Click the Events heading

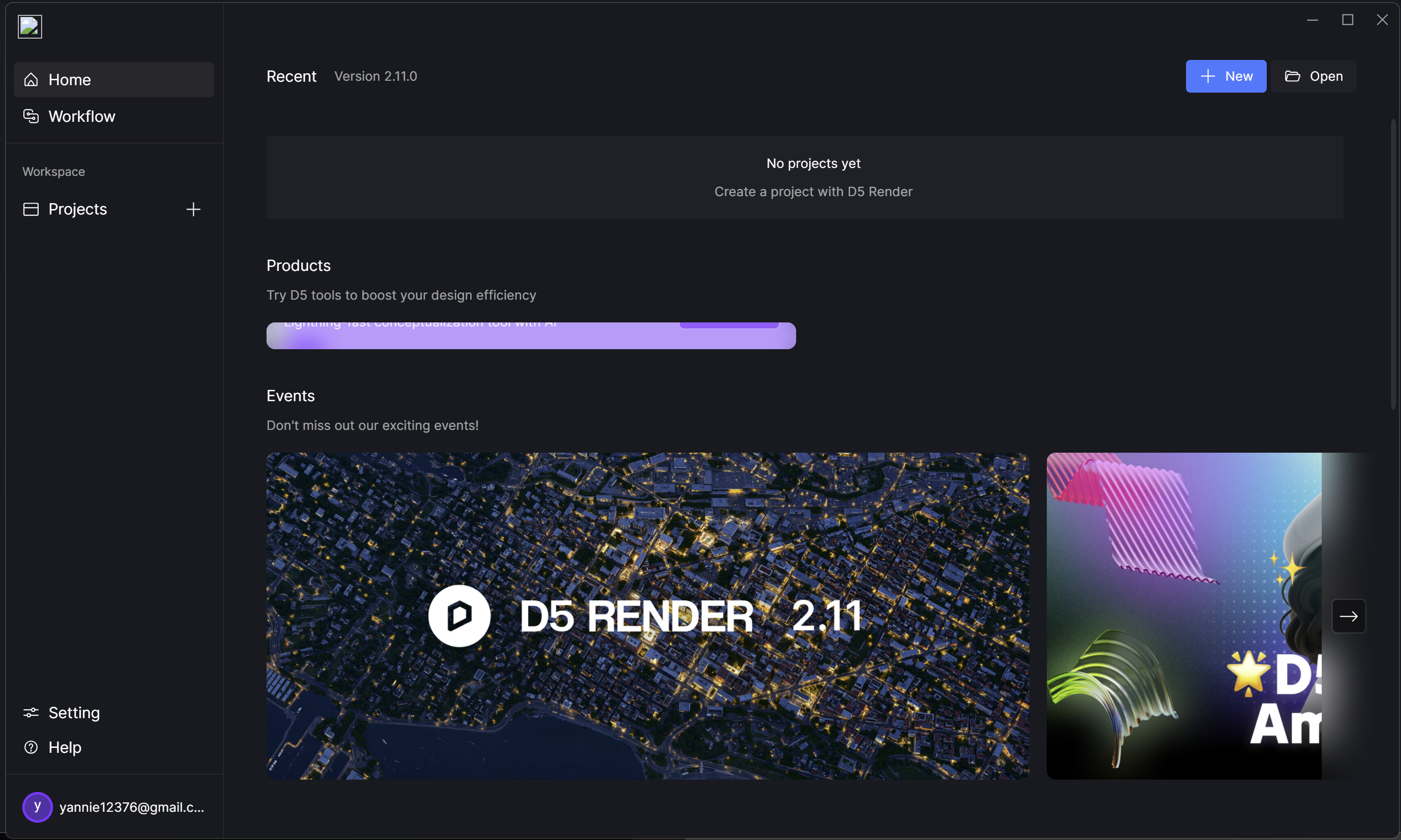290,396
